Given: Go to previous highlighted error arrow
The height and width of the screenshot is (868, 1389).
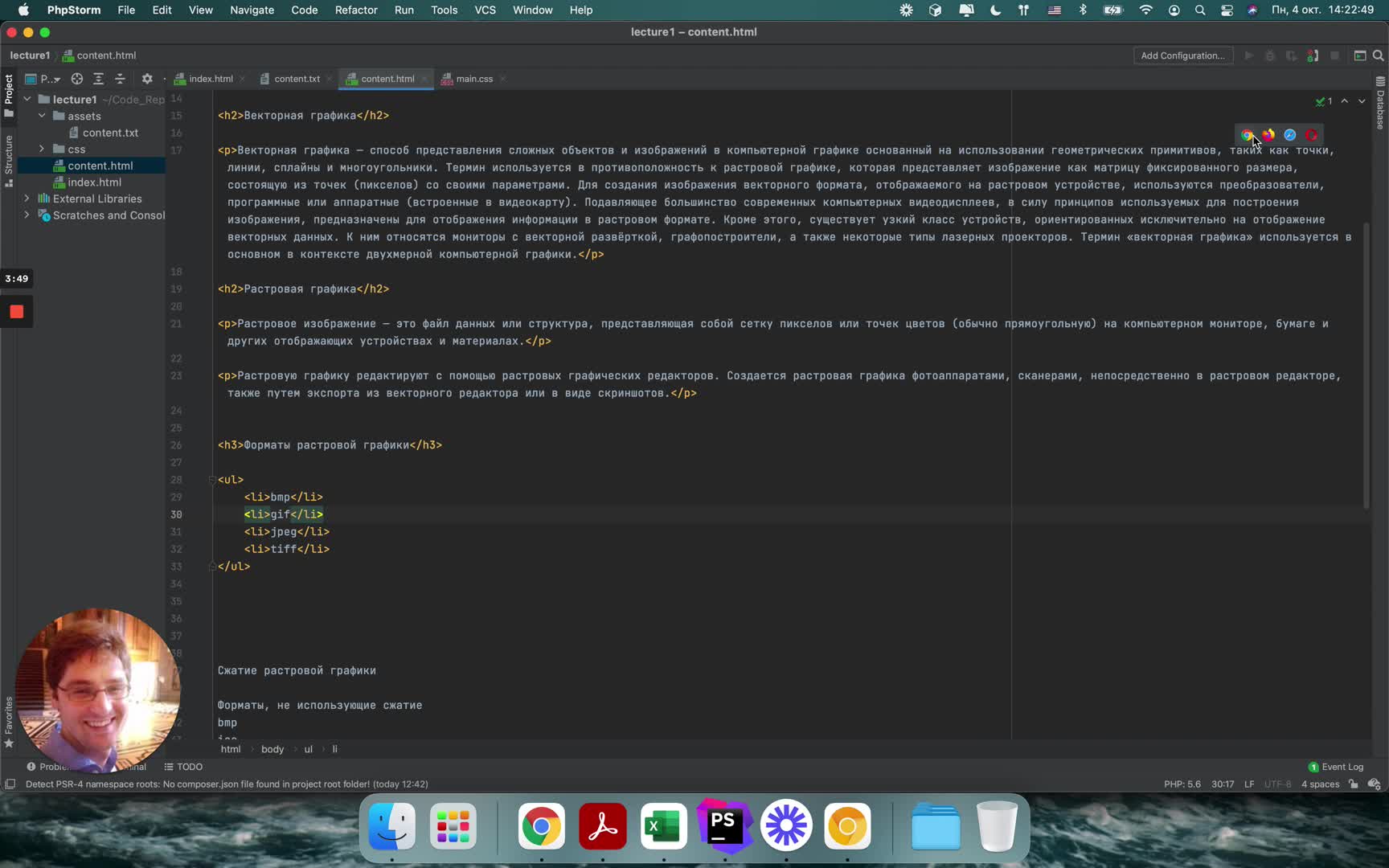Looking at the screenshot, I should (x=1345, y=101).
